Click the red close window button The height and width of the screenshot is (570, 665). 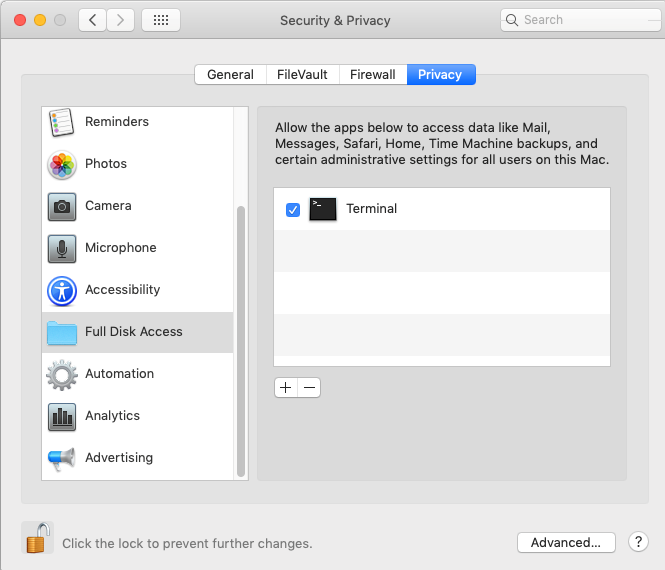point(20,20)
